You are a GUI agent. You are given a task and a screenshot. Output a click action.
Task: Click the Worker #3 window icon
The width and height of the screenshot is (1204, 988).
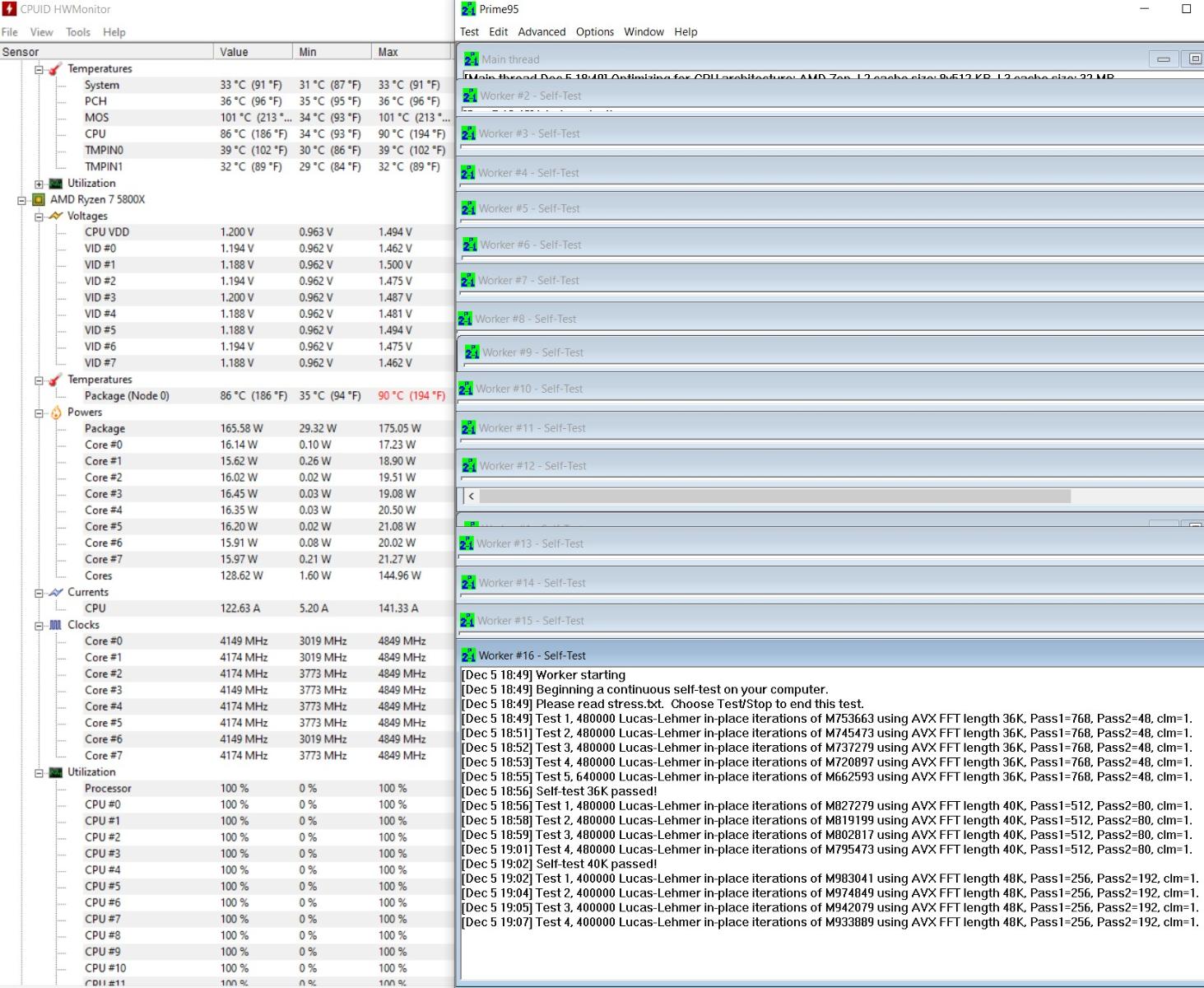468,133
